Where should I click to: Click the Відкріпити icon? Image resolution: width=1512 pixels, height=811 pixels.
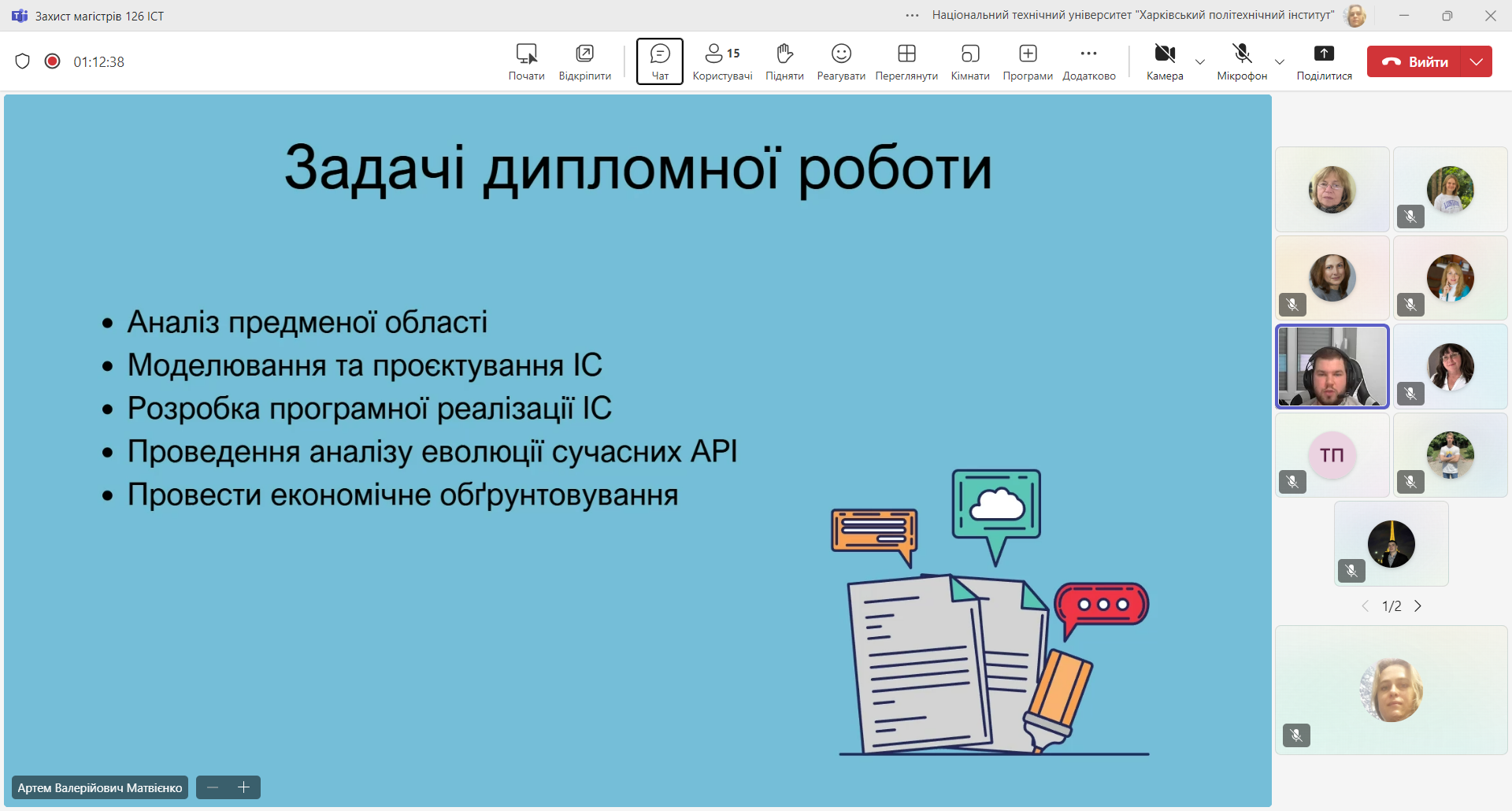point(584,61)
